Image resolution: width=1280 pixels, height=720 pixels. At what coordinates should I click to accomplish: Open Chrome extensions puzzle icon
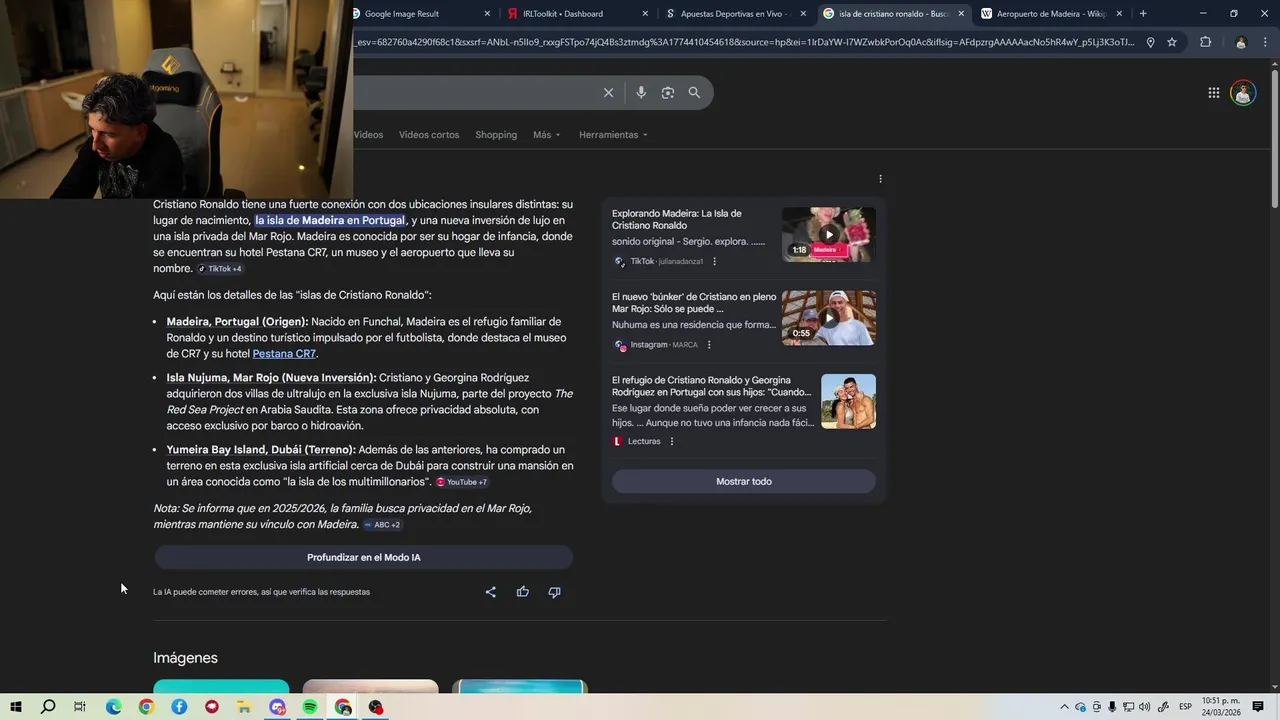1205,42
